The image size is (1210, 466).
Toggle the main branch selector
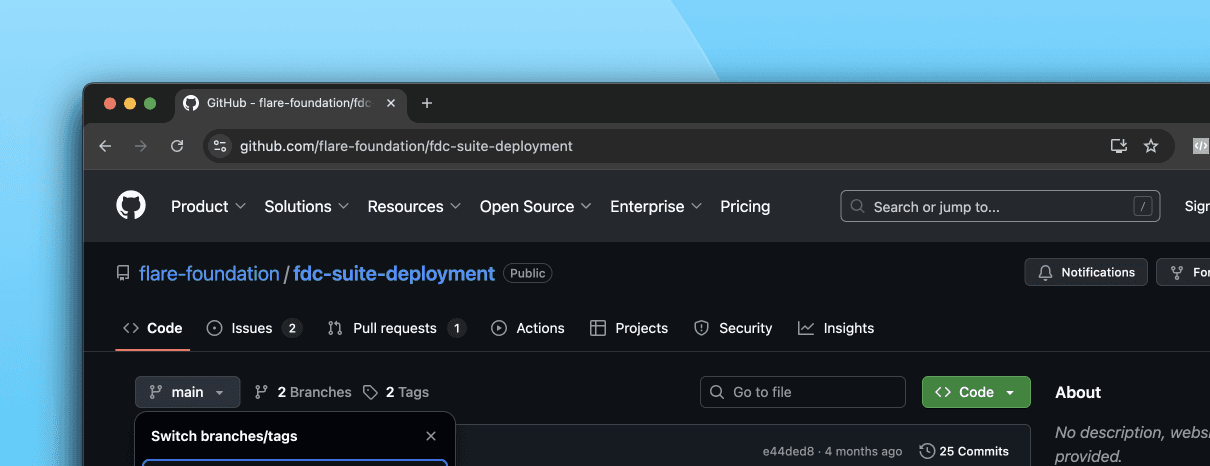[x=187, y=392]
